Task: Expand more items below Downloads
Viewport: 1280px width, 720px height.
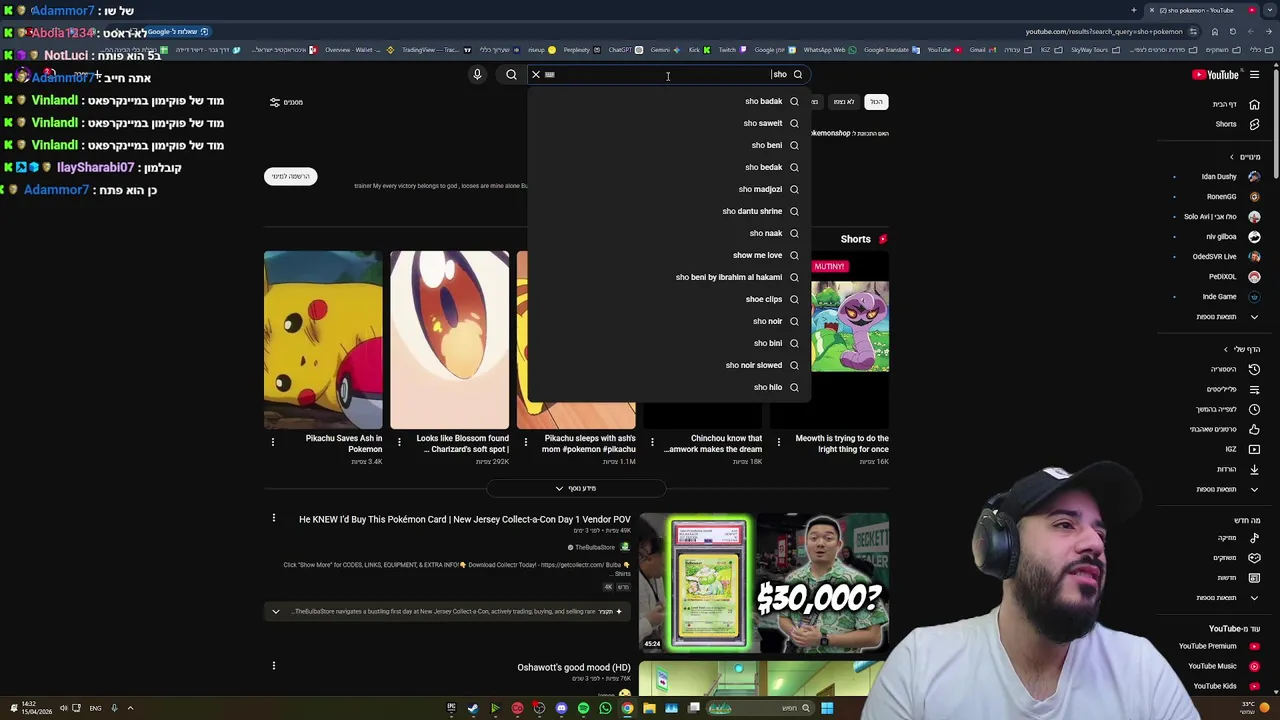Action: pos(1228,489)
